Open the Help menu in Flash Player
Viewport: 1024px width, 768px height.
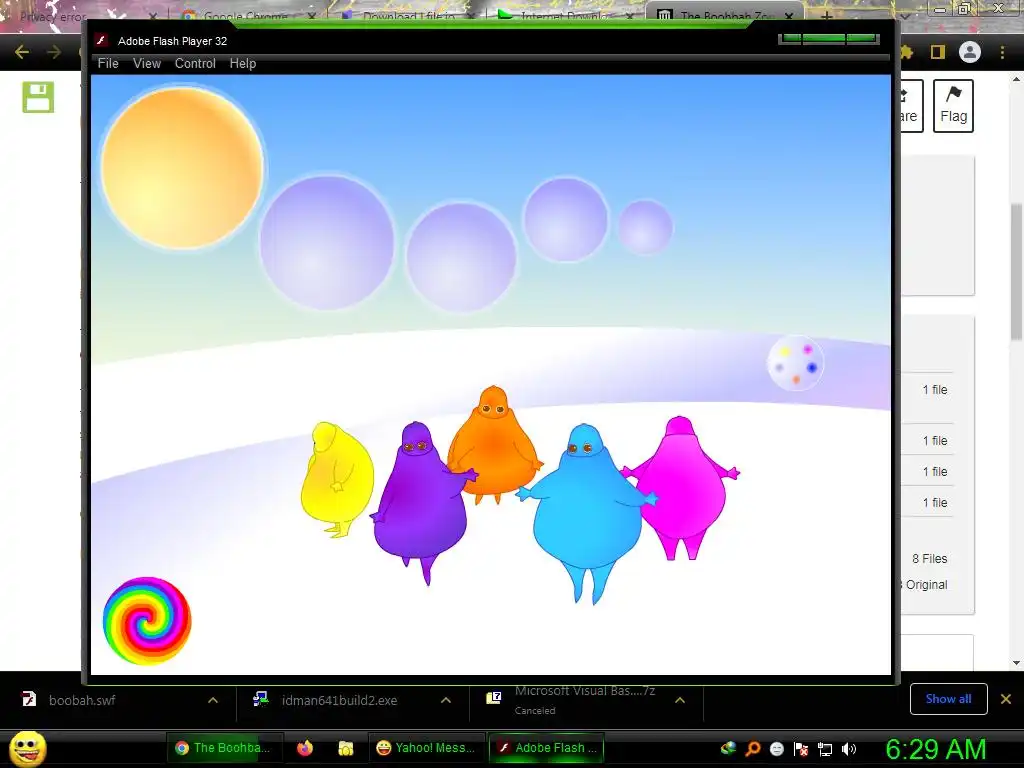pyautogui.click(x=242, y=63)
